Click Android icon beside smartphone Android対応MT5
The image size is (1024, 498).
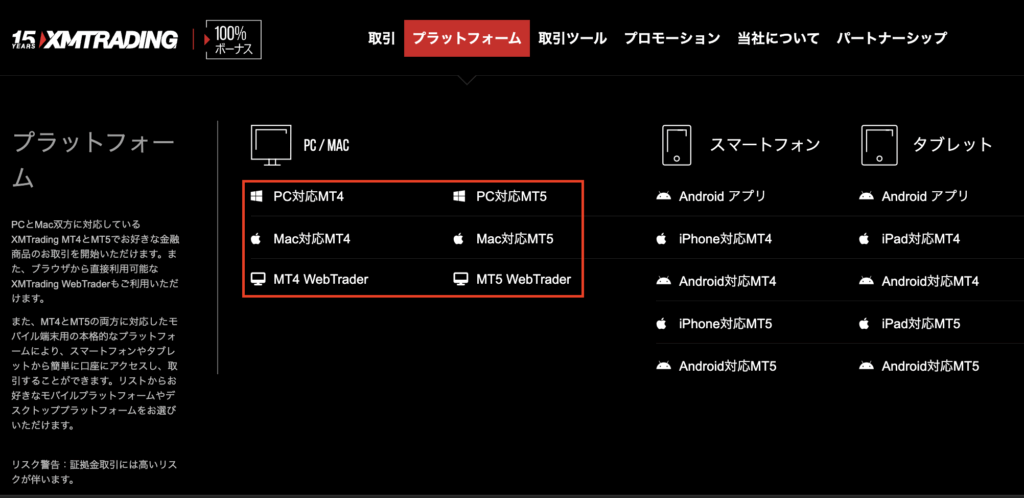click(x=664, y=366)
